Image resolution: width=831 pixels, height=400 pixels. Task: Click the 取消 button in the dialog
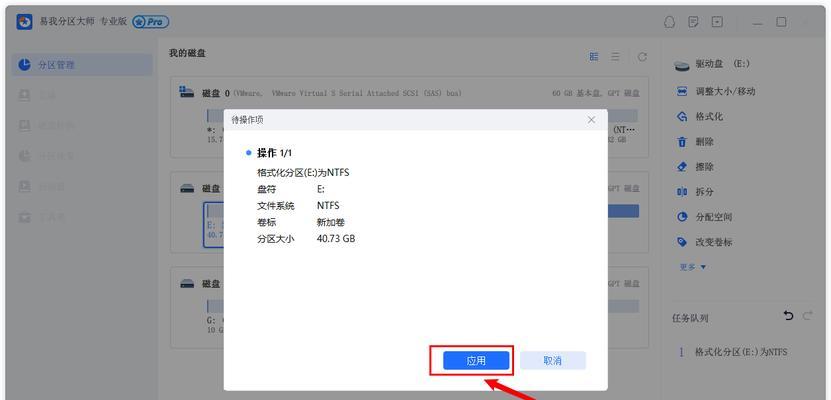552,361
